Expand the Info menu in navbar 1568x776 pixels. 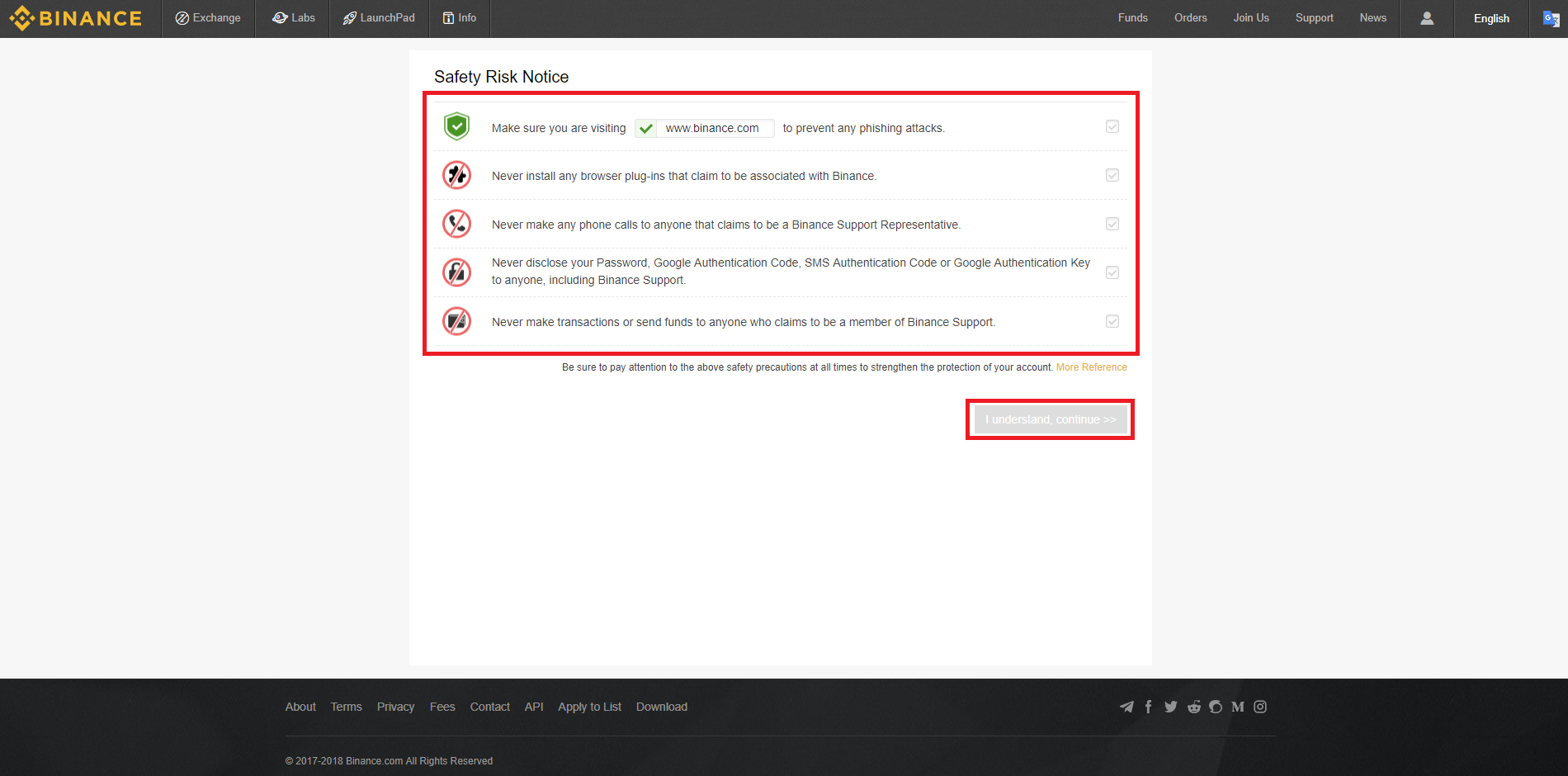coord(460,18)
